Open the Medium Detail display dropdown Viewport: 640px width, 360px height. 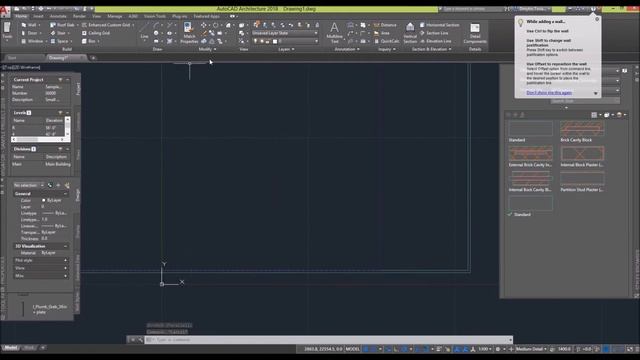[x=531, y=349]
